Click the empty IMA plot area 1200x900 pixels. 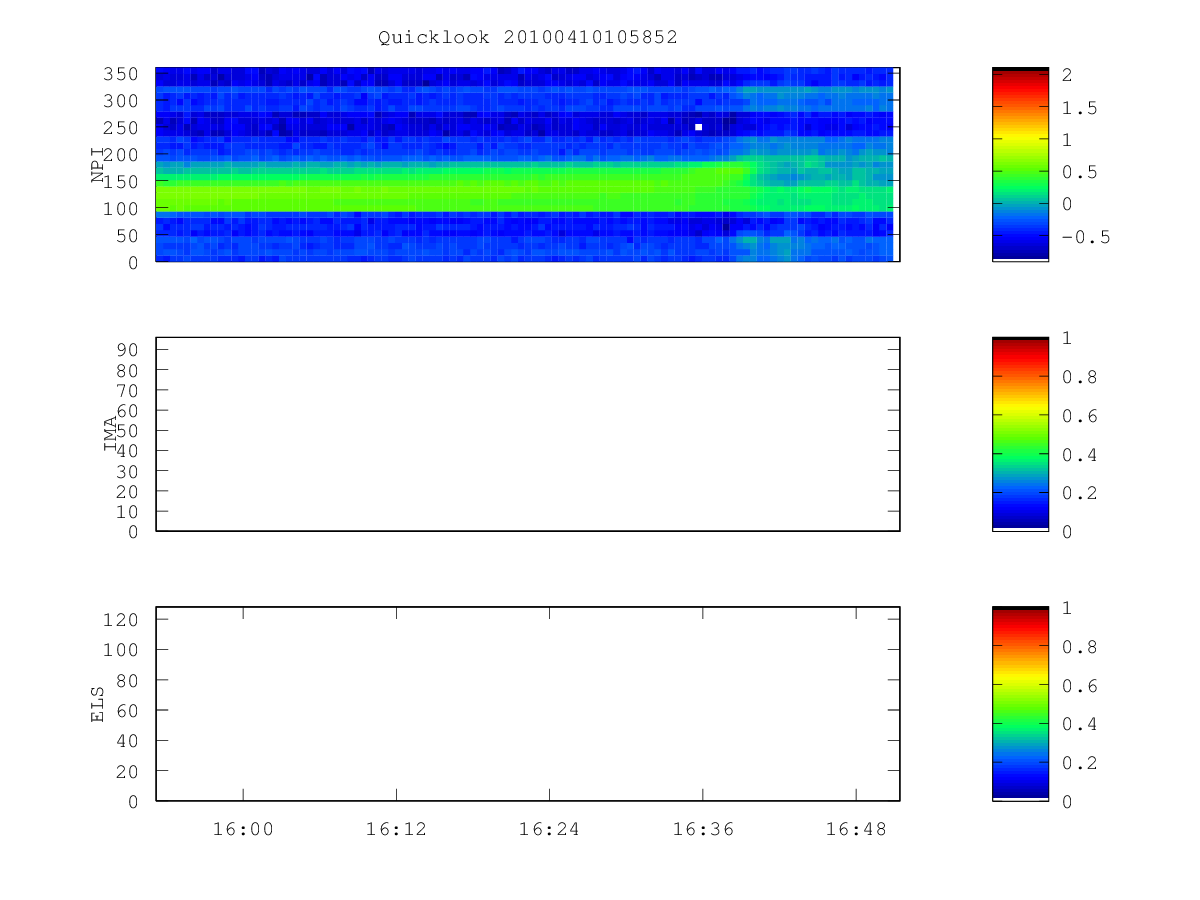point(528,434)
